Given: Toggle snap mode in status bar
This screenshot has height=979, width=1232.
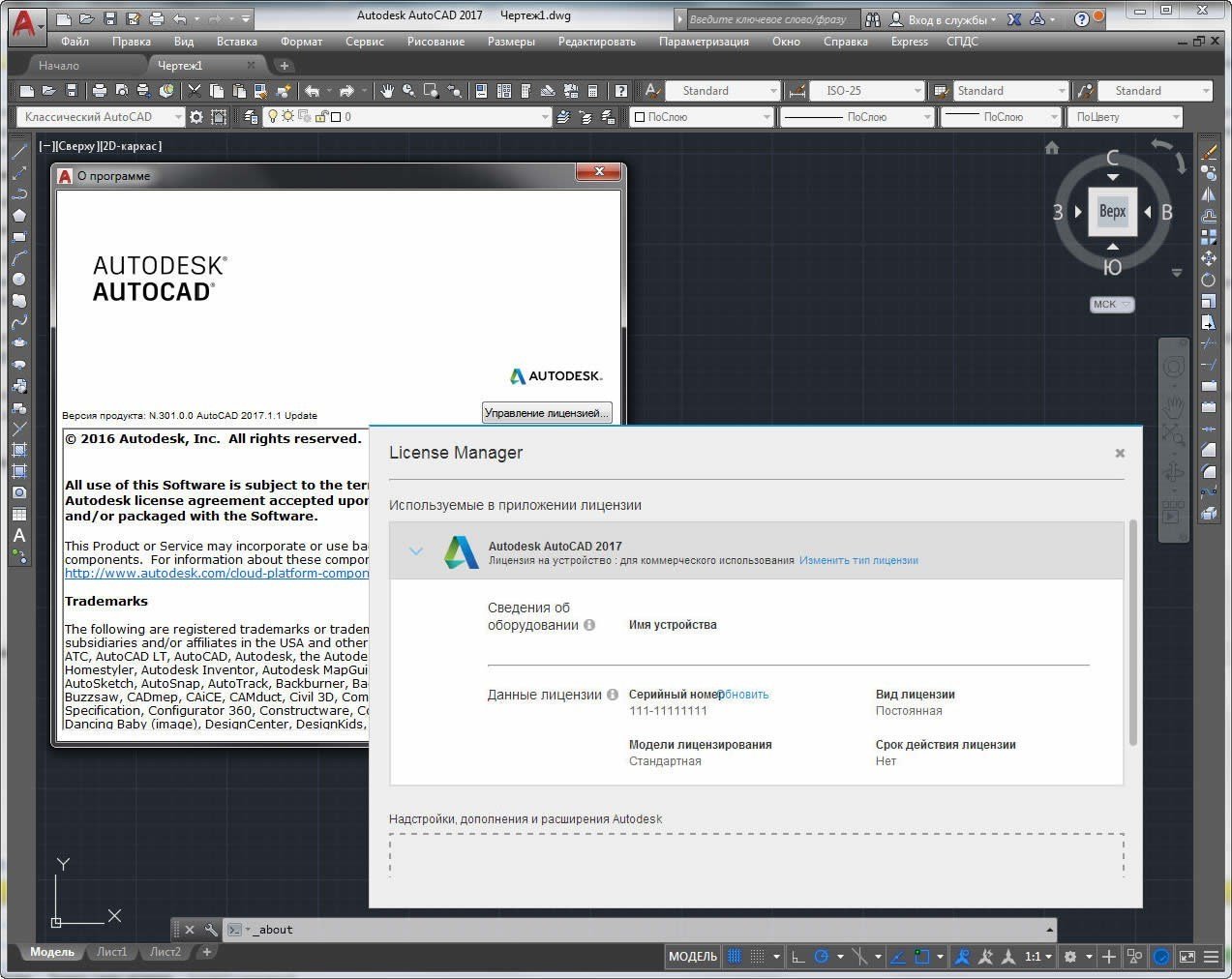Looking at the screenshot, I should pos(758,957).
